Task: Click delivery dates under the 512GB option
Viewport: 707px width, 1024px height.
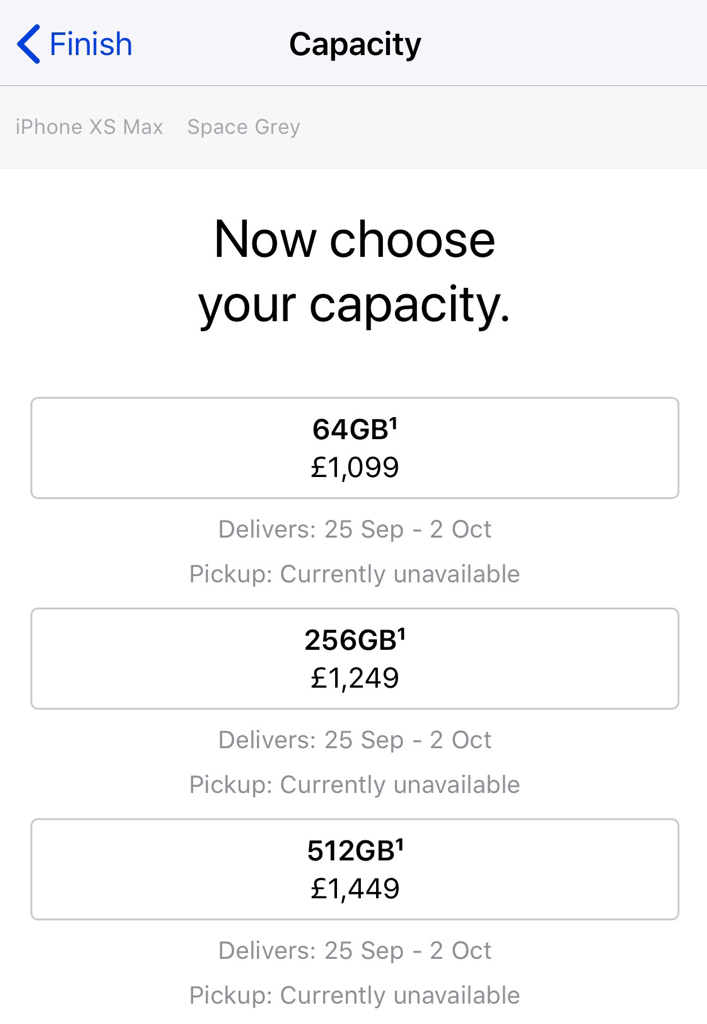Action: [354, 950]
